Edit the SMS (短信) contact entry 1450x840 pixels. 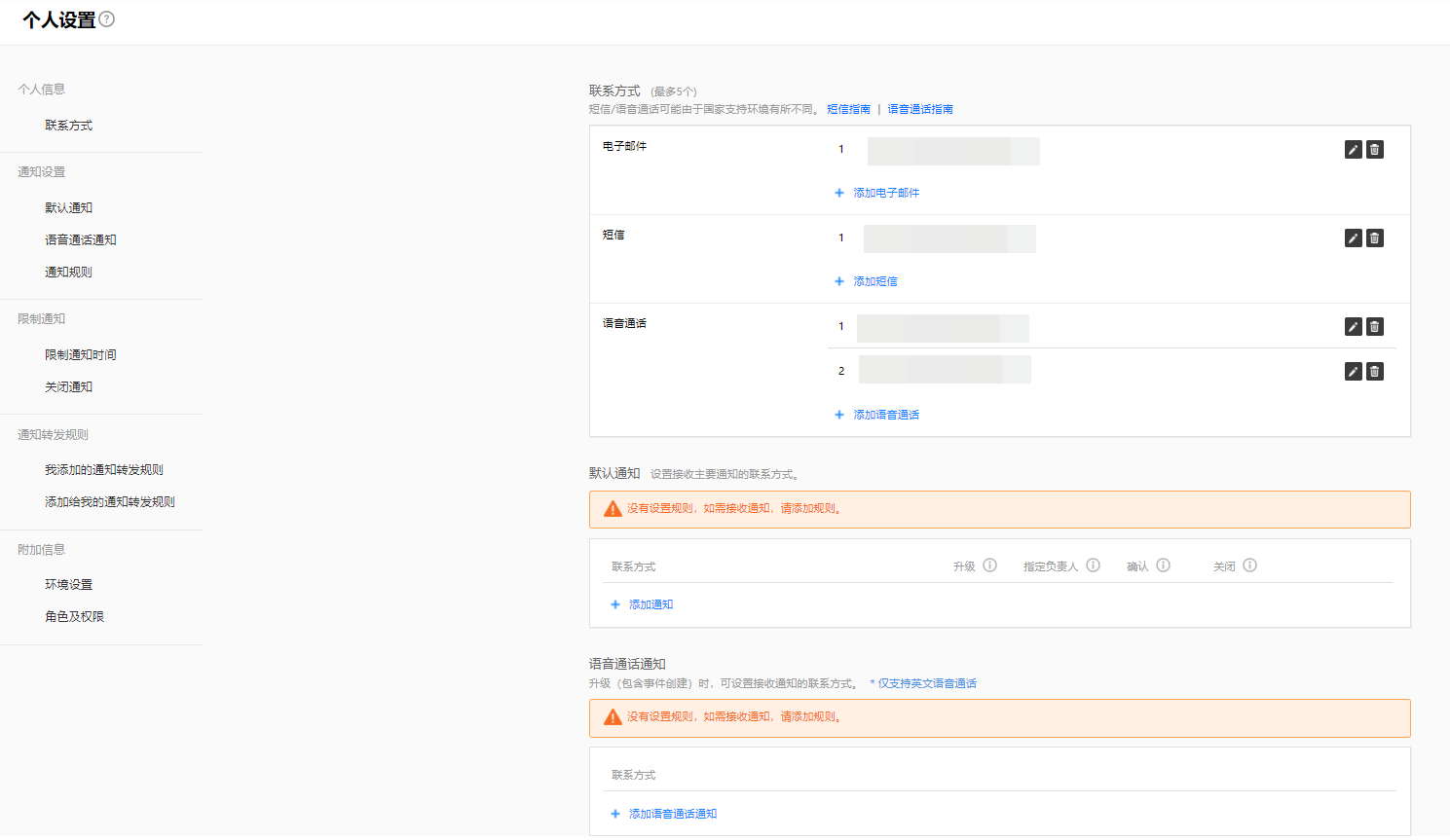[1353, 238]
